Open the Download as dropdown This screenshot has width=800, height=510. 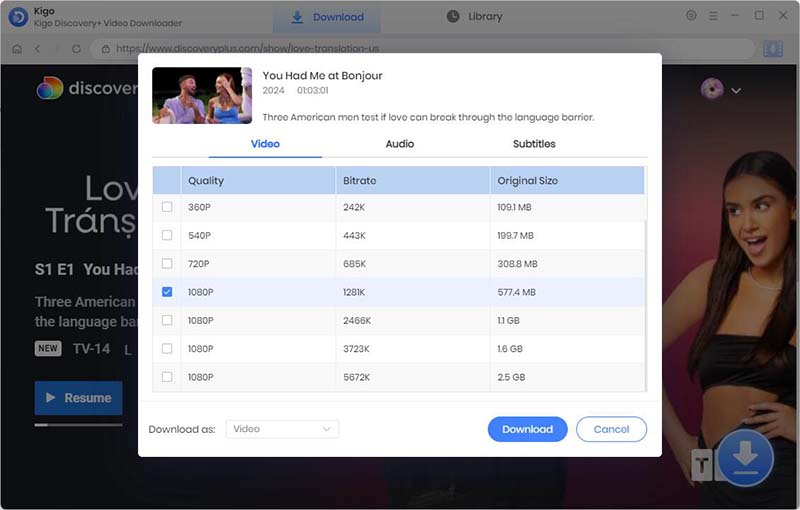coord(282,429)
